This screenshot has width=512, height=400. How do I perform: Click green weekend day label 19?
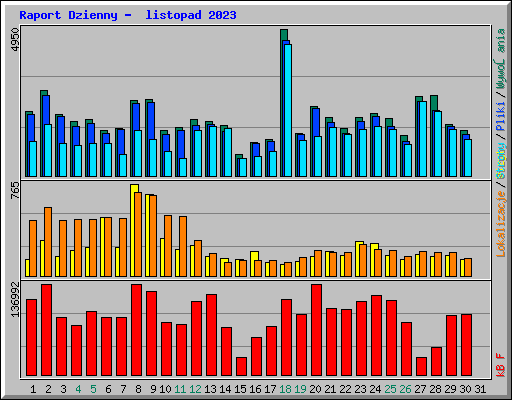pos(300,389)
